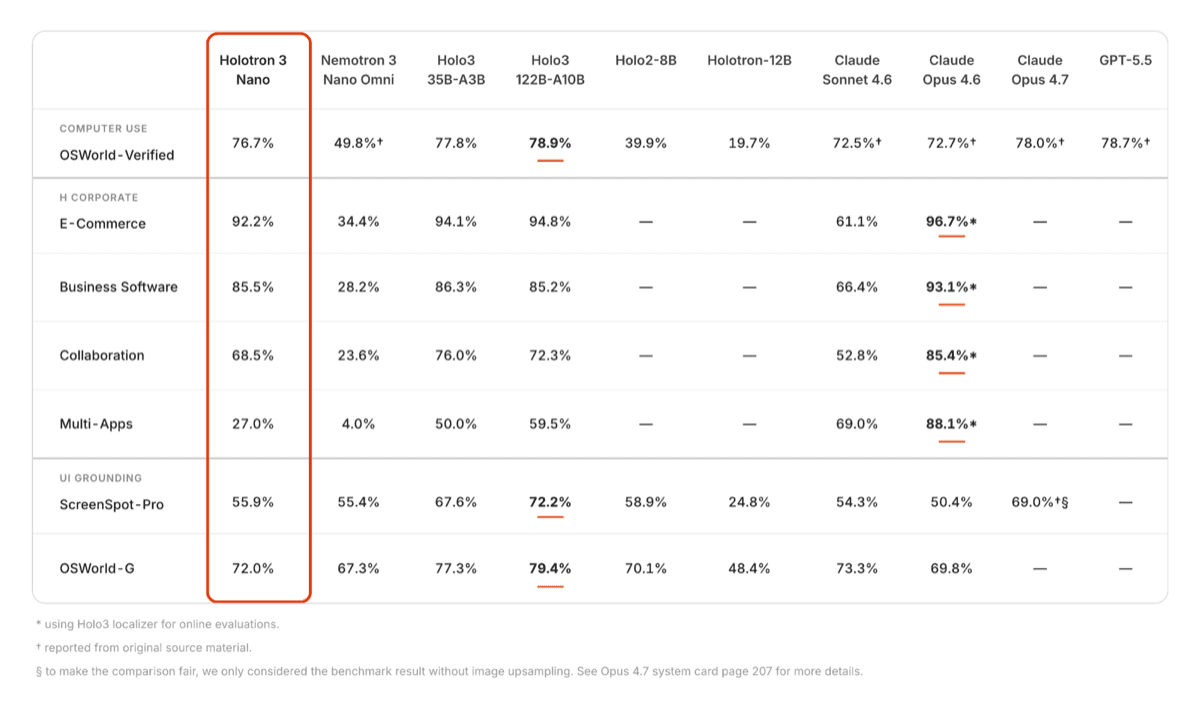Select the E-Commerce row label

pos(102,224)
